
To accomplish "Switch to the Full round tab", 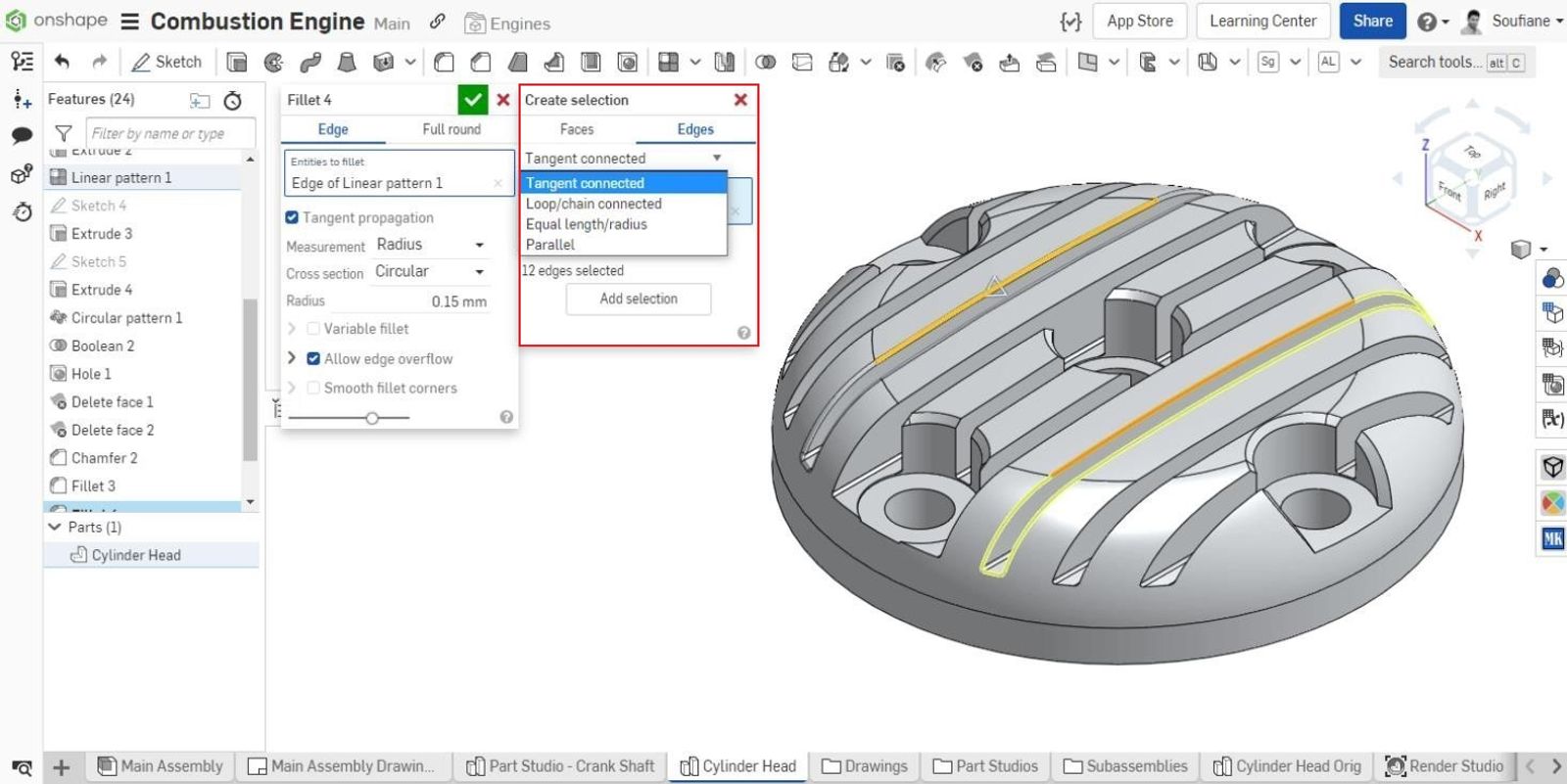I will click(x=451, y=129).
